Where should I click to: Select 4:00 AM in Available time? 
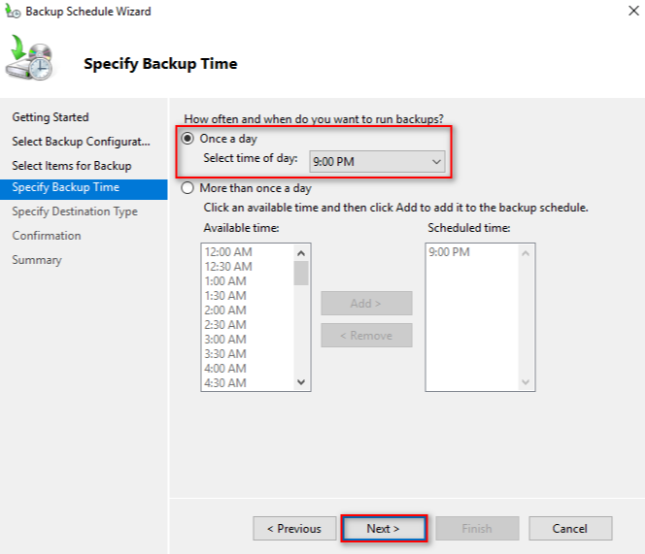point(225,368)
